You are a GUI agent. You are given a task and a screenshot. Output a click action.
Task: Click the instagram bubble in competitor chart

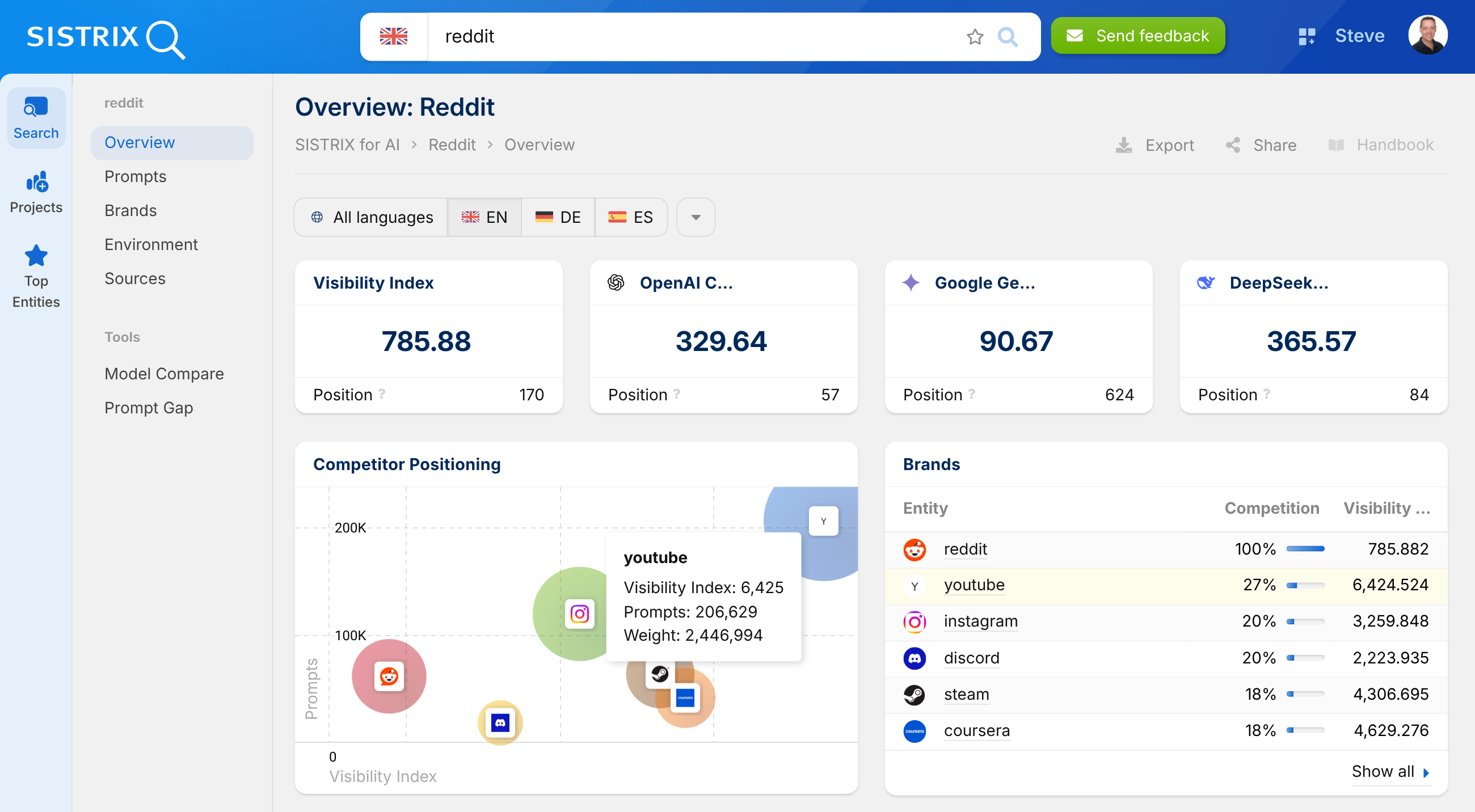coord(579,614)
